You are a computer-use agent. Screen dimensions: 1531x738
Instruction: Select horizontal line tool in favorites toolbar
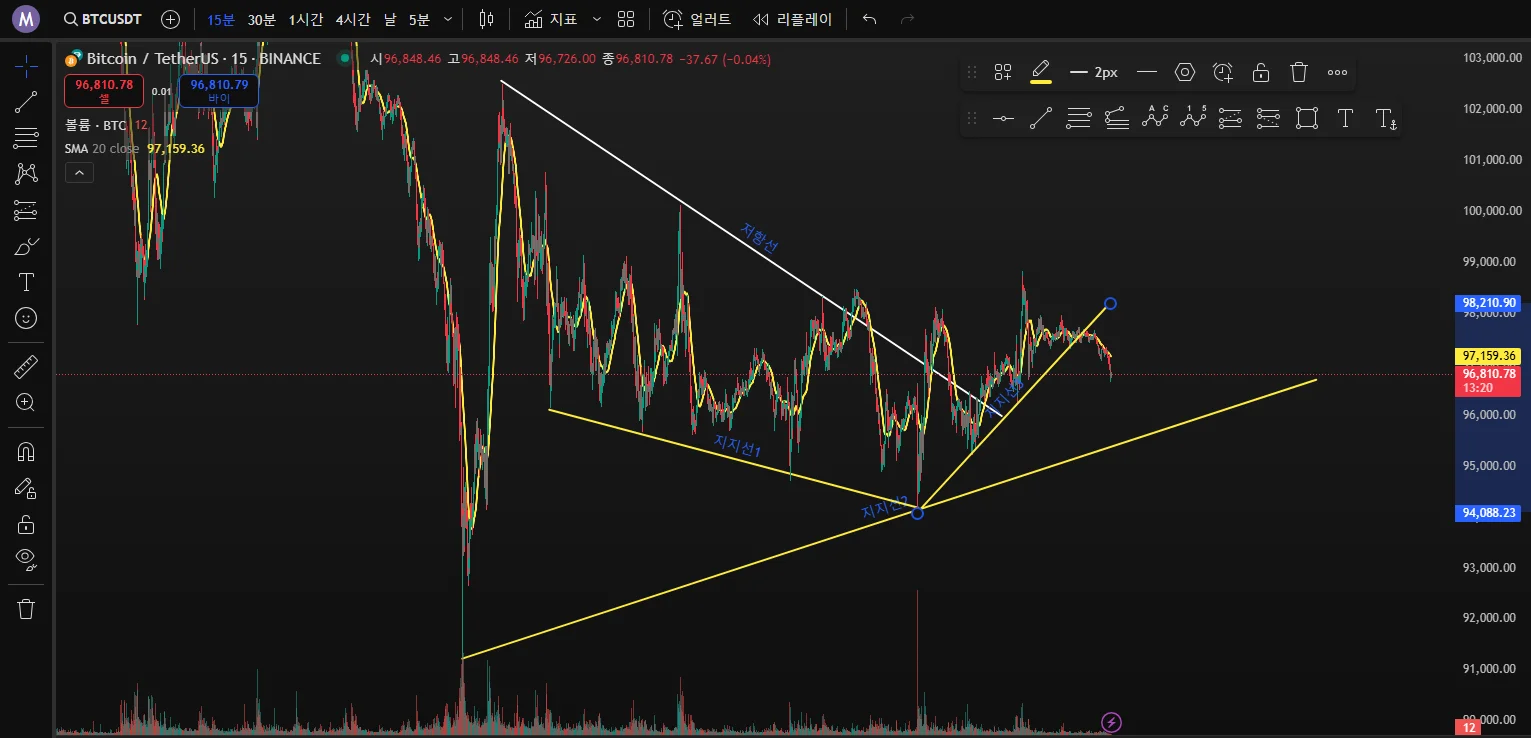coord(1003,119)
